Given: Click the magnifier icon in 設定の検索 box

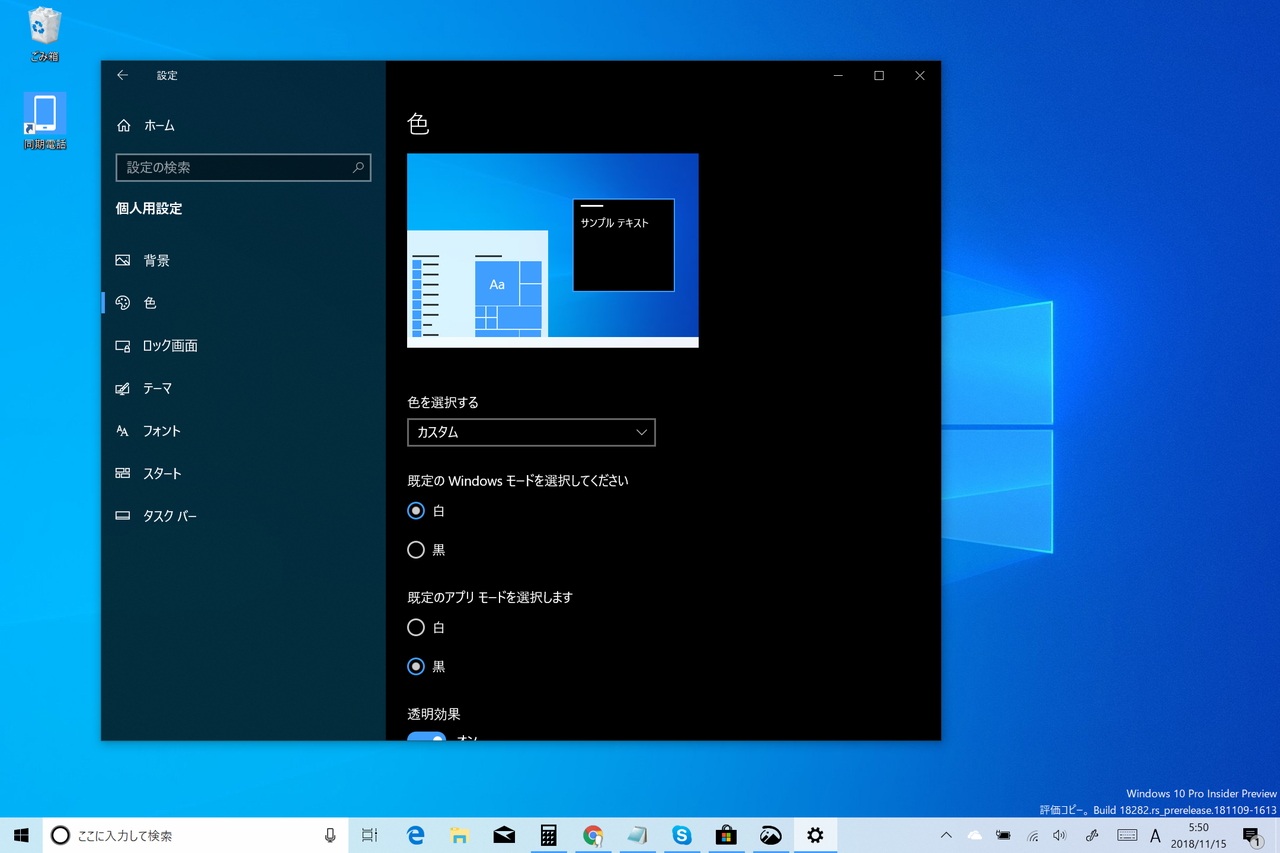Looking at the screenshot, I should tap(357, 167).
